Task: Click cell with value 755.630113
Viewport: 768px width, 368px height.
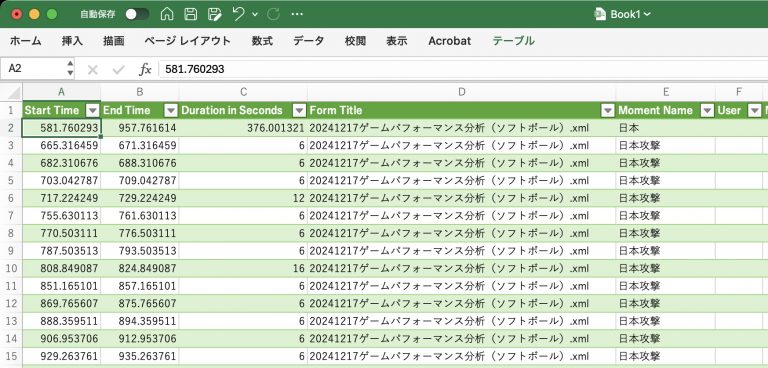Action: pyautogui.click(x=61, y=216)
